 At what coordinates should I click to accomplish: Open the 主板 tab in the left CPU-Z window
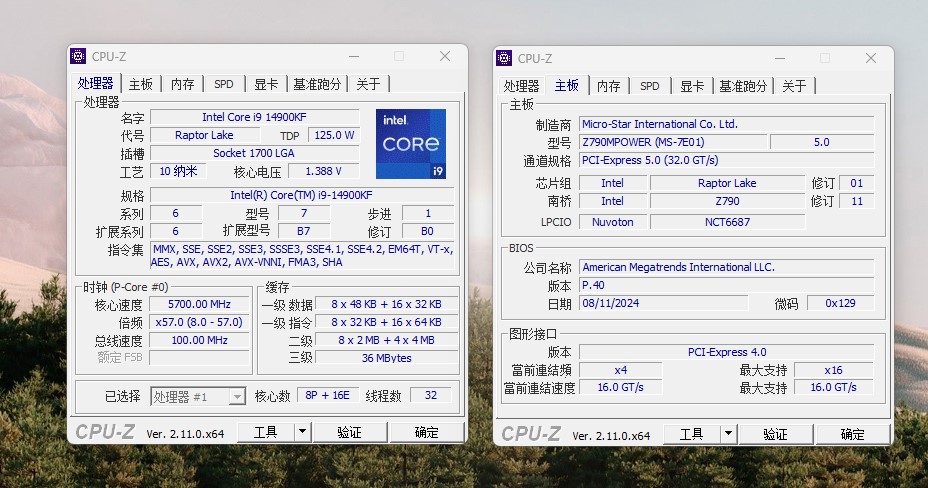coord(141,84)
